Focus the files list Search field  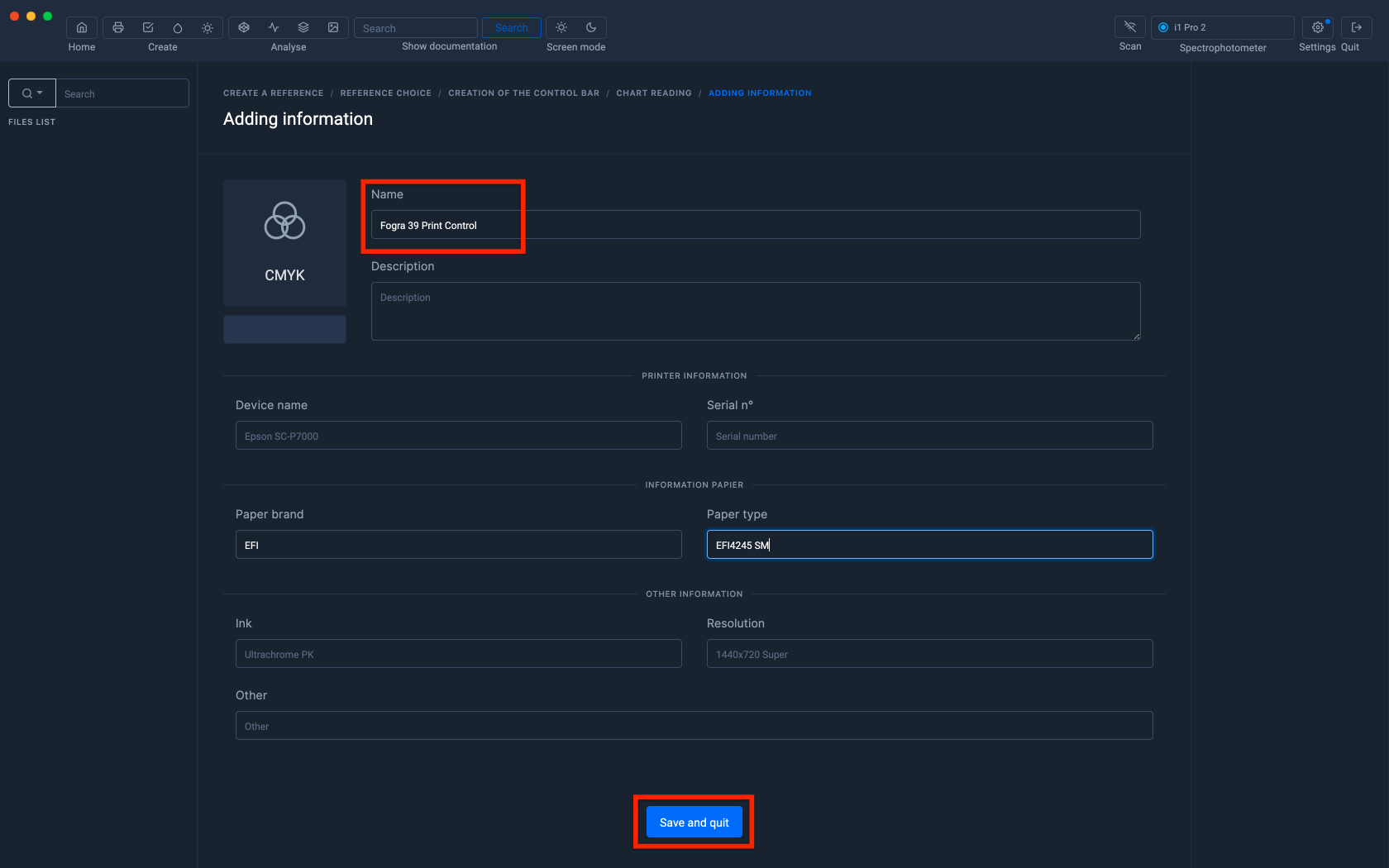[x=122, y=93]
